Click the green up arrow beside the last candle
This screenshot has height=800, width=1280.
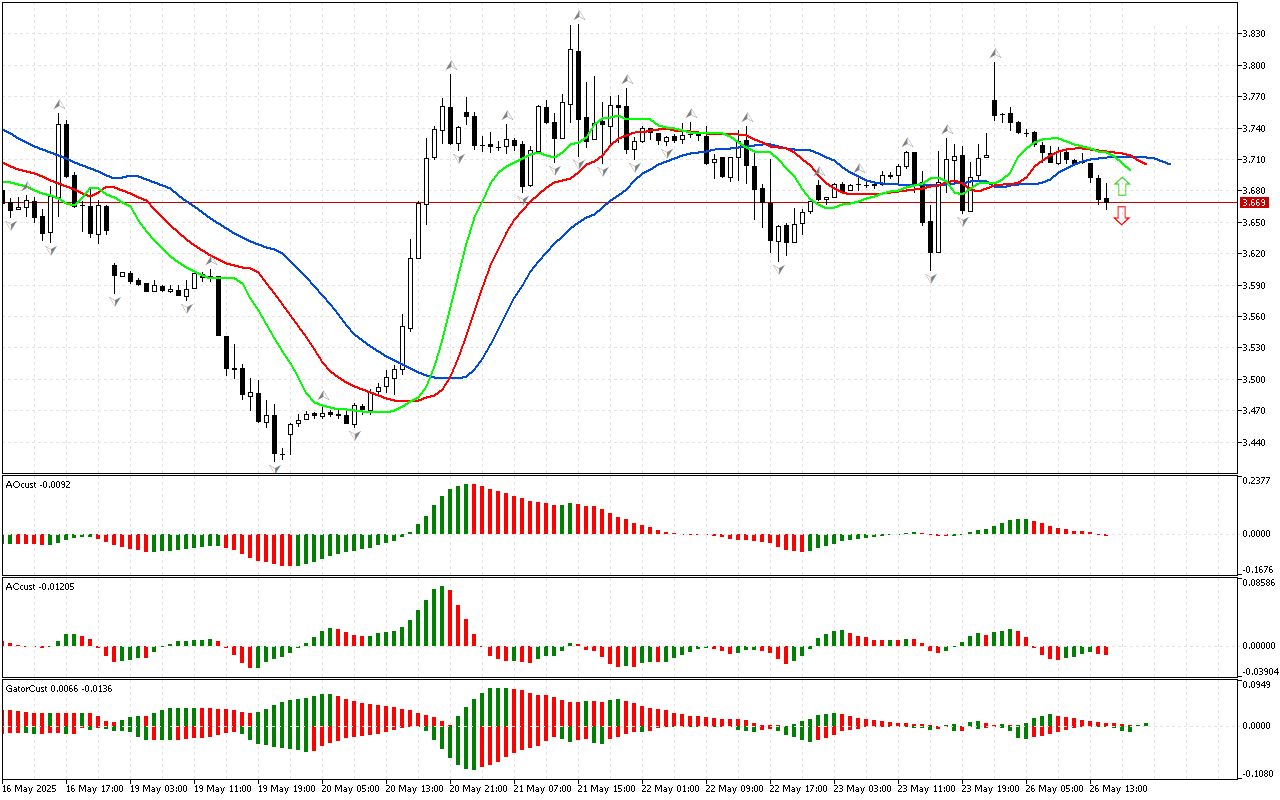(1122, 186)
